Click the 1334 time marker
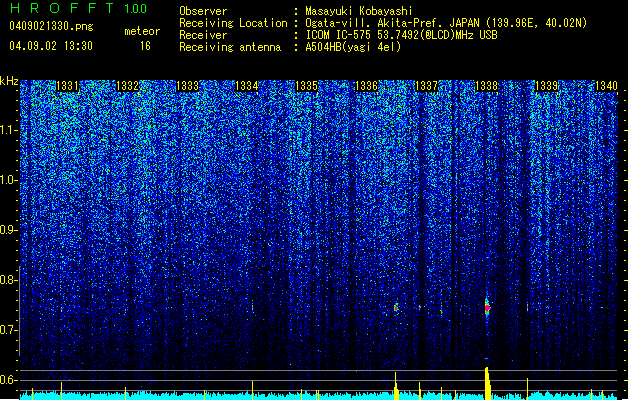This screenshot has height=400, width=629. [x=246, y=86]
